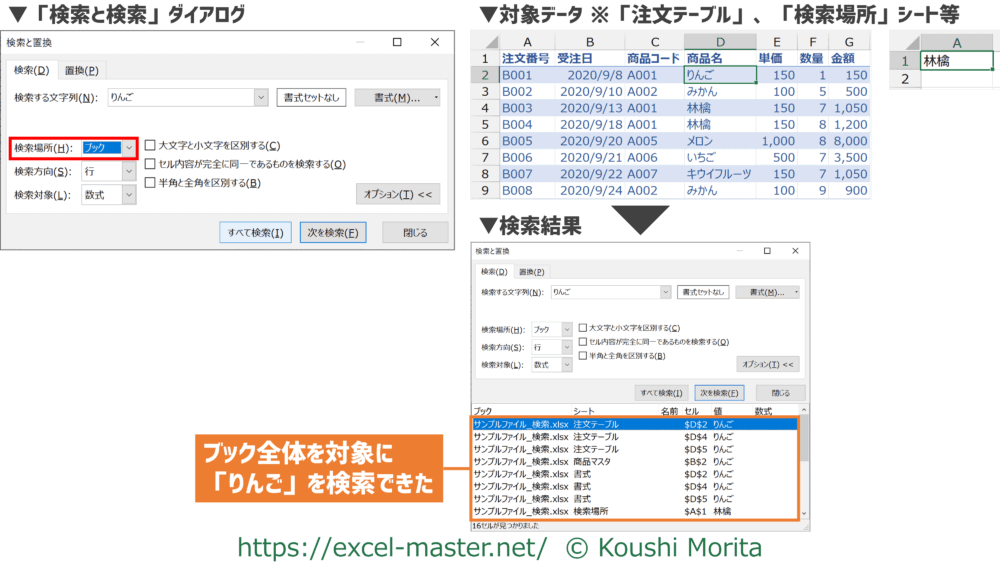
Task: Open the 書式(M) format button
Action: pos(396,98)
